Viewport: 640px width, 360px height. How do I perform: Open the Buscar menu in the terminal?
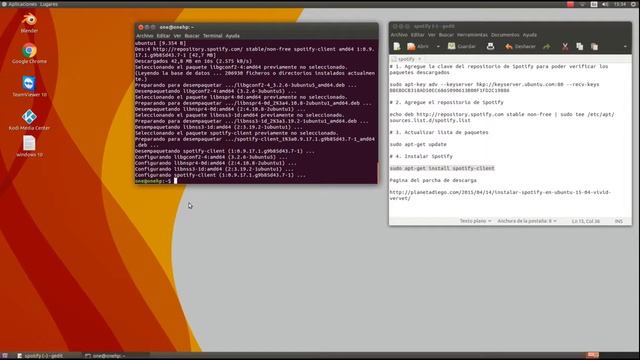[192, 36]
